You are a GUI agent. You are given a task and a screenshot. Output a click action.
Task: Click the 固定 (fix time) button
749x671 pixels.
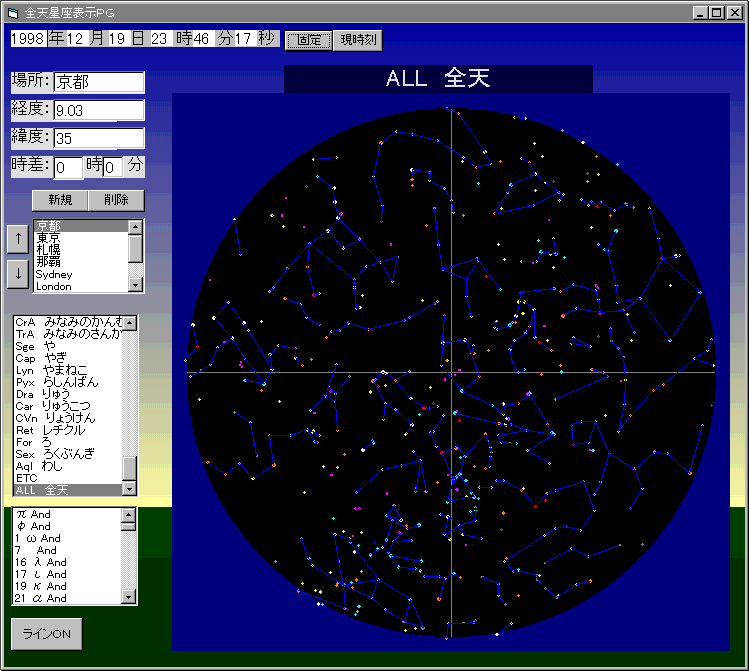click(309, 40)
